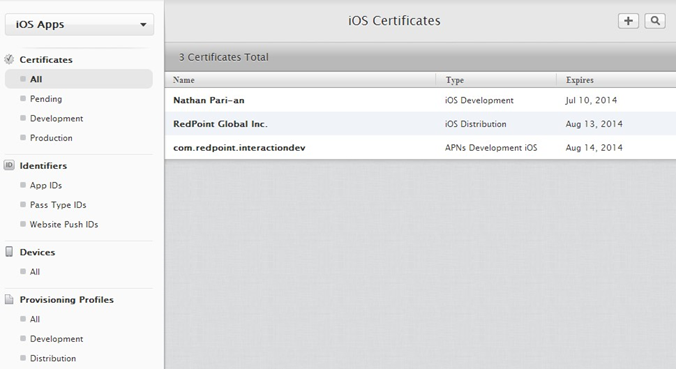Click the Aug 13, 2014 expiry date
The width and height of the screenshot is (676, 369).
coord(594,124)
